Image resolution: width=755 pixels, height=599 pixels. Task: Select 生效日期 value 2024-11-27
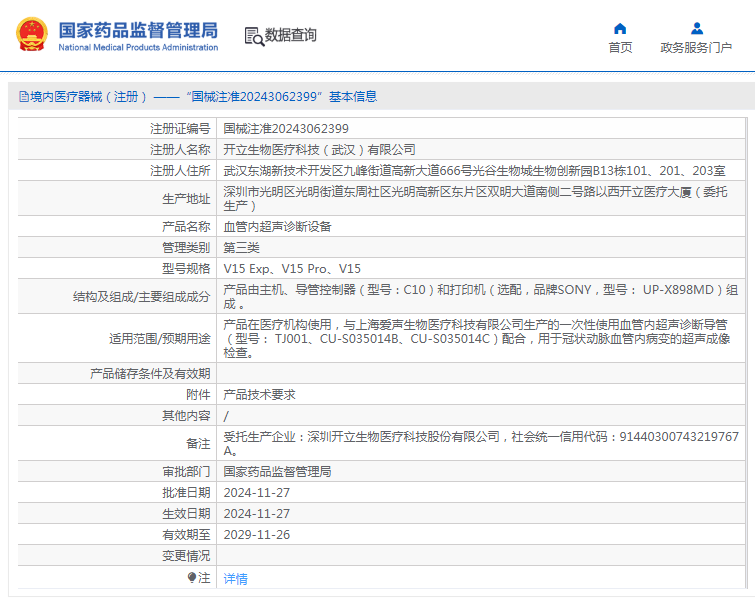tap(257, 514)
